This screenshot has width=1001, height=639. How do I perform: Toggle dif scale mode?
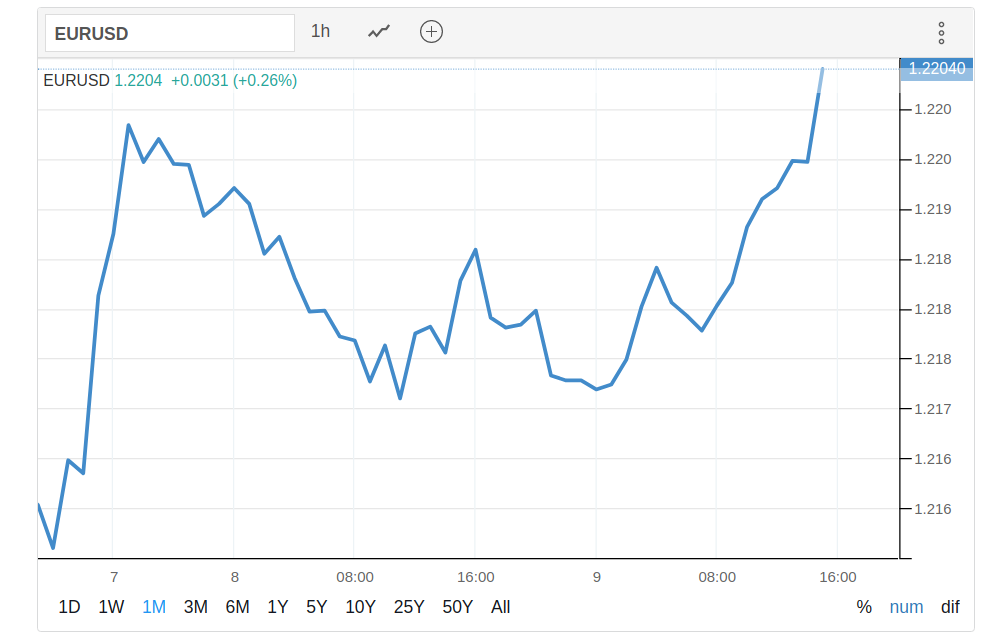pos(950,607)
